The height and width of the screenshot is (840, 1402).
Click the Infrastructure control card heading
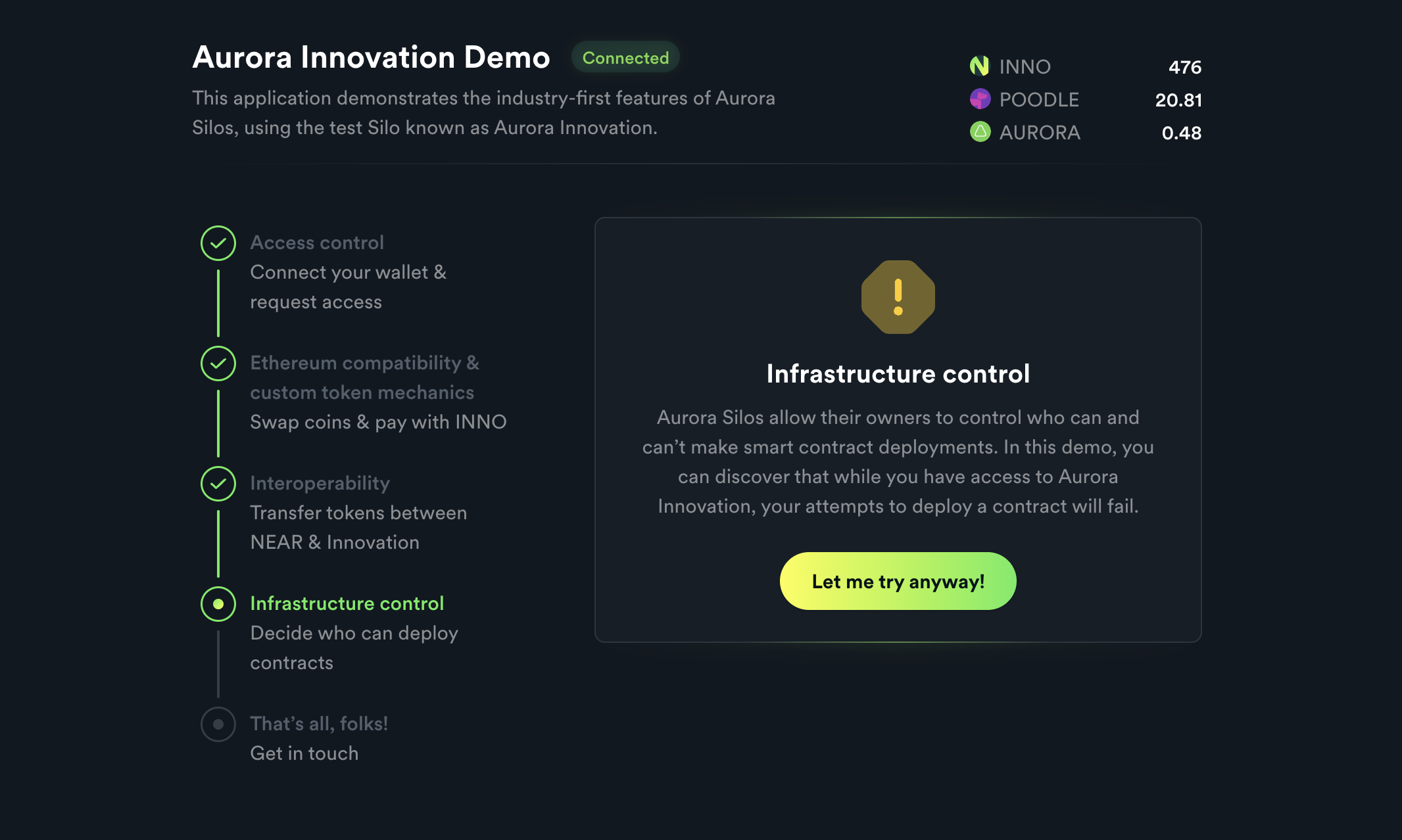(898, 374)
